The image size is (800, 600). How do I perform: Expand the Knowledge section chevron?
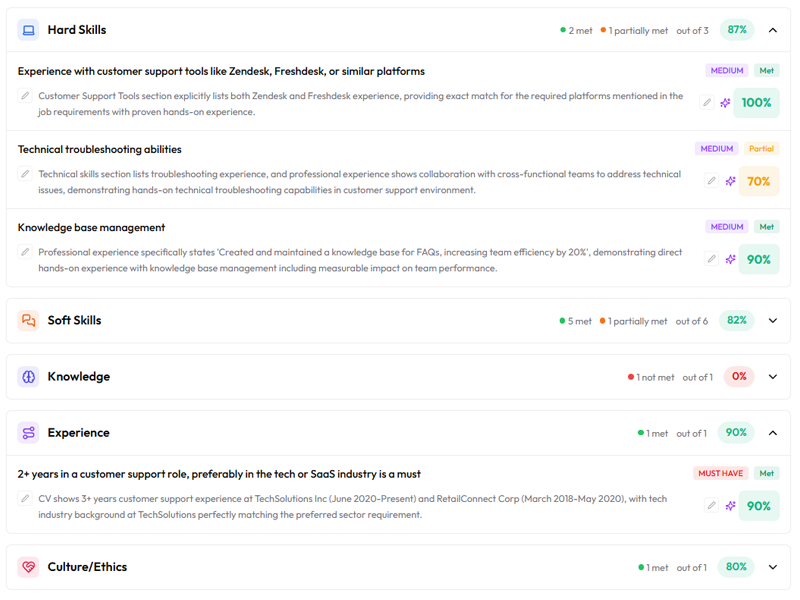[773, 377]
